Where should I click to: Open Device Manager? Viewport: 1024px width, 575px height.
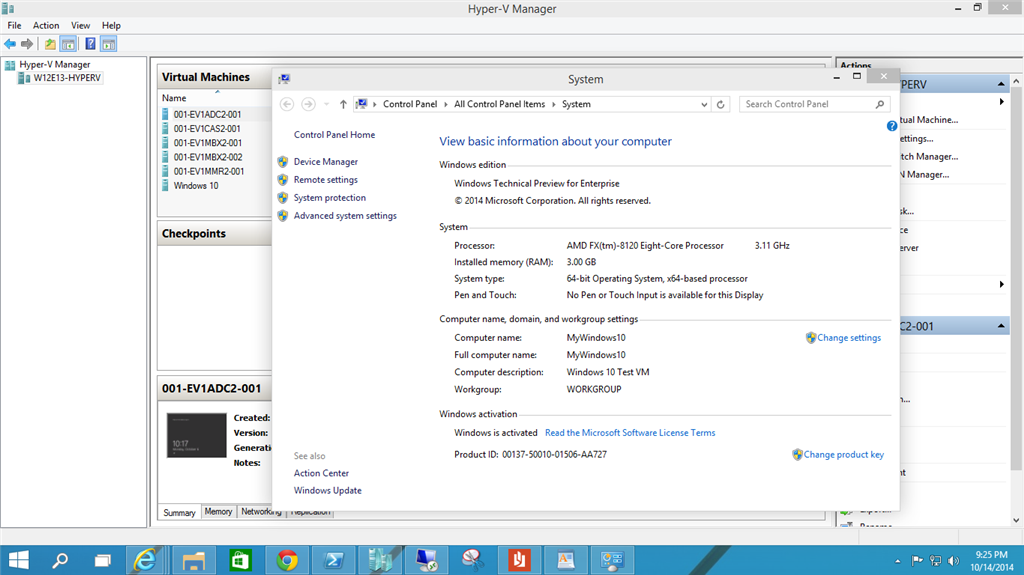click(x=325, y=161)
